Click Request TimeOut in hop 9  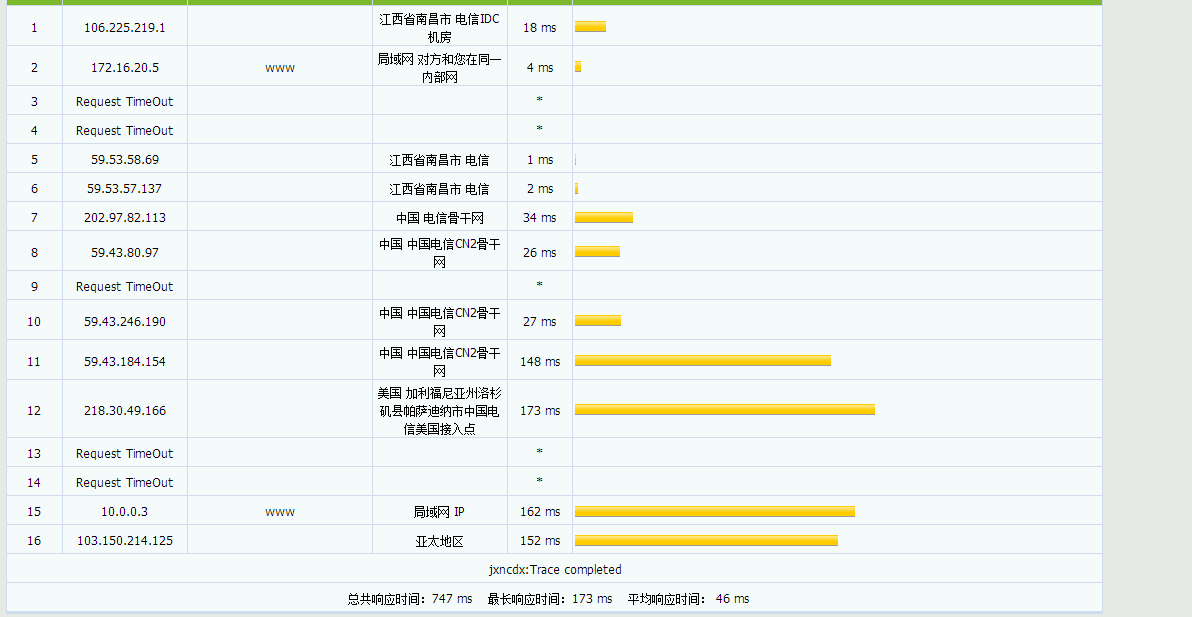tap(125, 286)
